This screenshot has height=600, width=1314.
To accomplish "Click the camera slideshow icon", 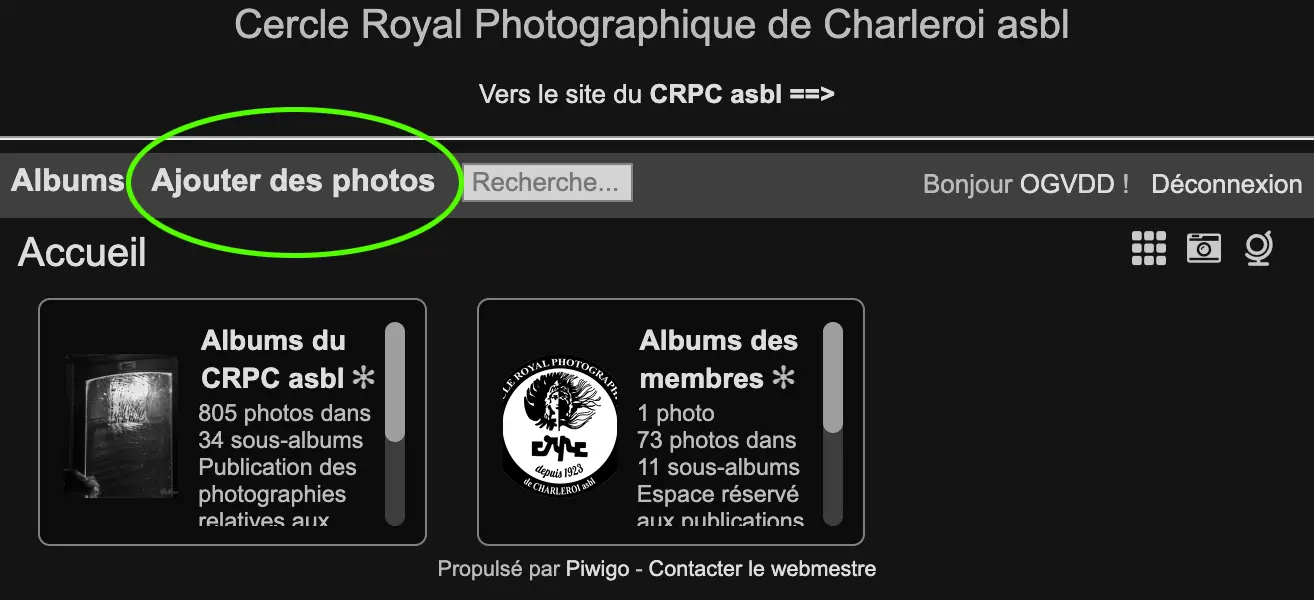I will [x=1204, y=248].
